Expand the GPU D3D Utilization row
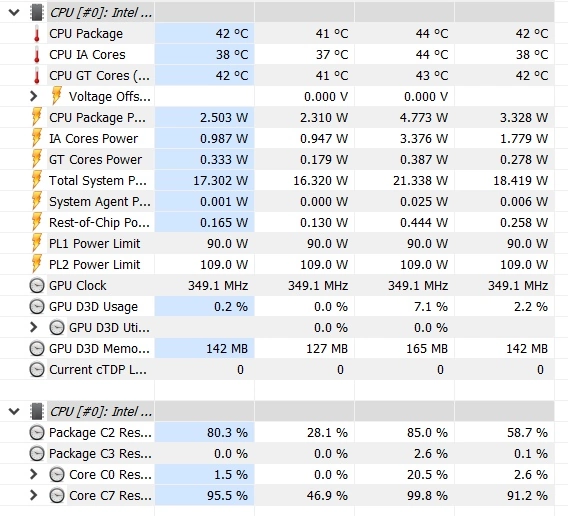Image resolution: width=568 pixels, height=516 pixels. [34, 327]
